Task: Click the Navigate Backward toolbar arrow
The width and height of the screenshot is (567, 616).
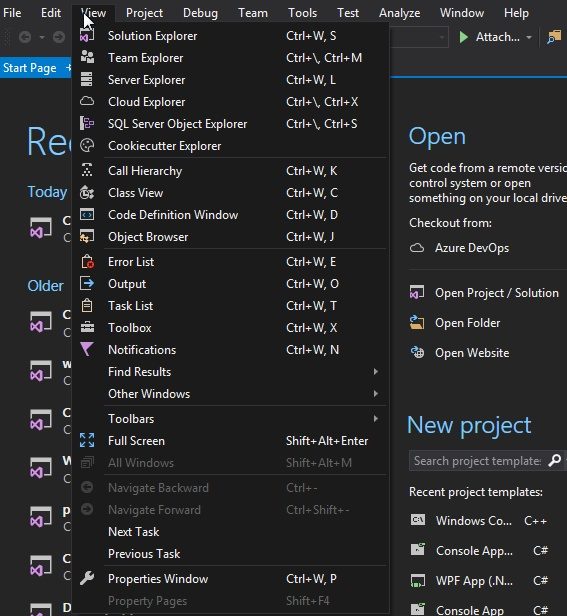Action: click(x=25, y=37)
